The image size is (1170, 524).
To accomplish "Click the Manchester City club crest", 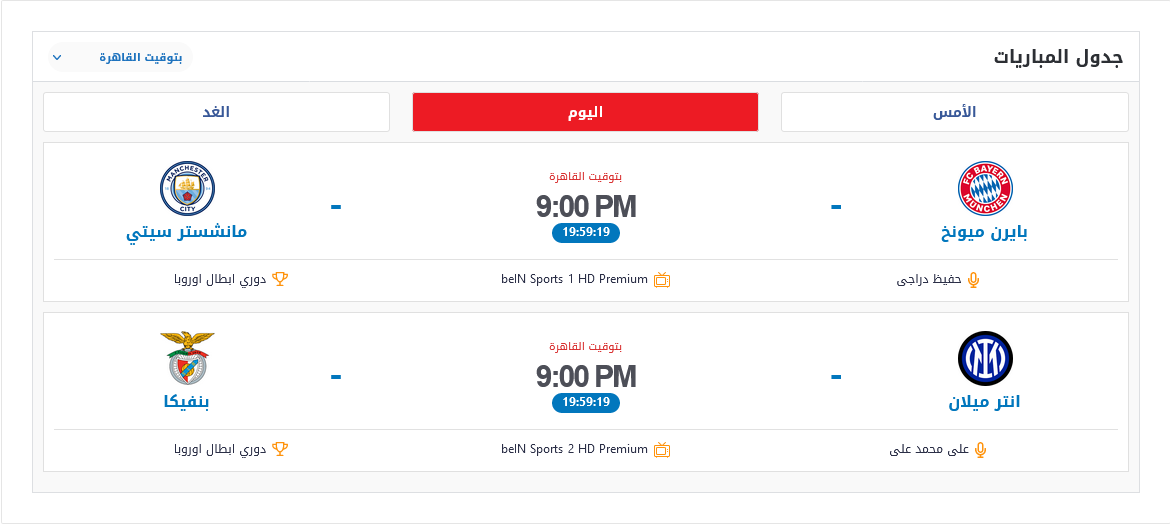I will pyautogui.click(x=187, y=188).
